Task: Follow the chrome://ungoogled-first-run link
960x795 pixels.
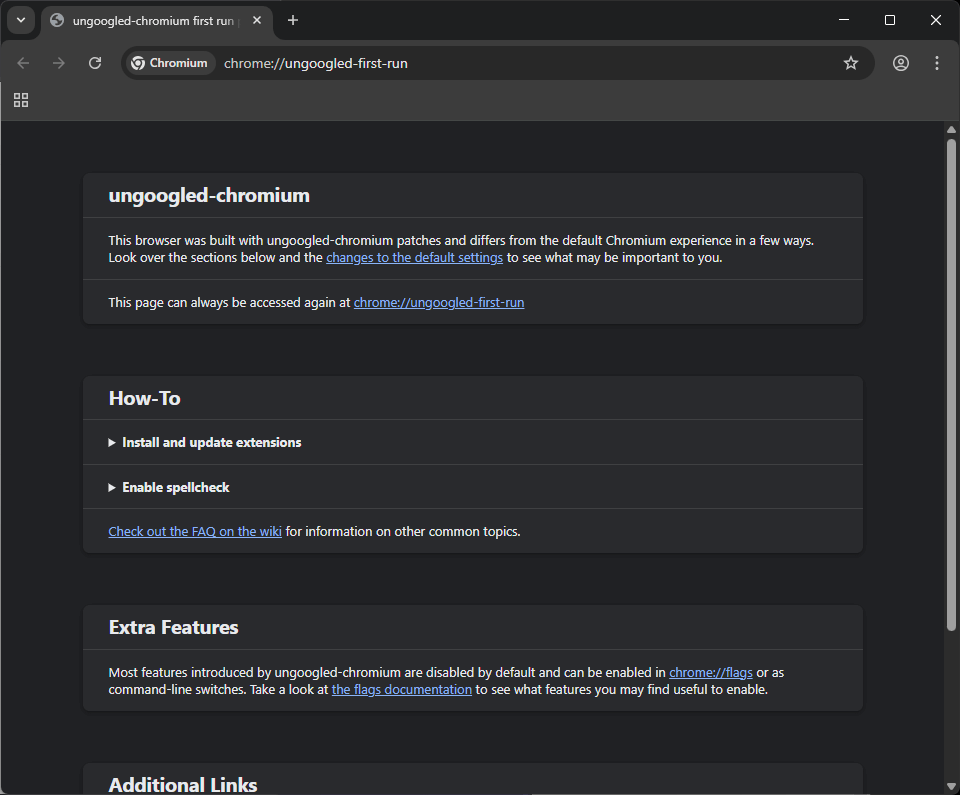Action: (x=439, y=303)
